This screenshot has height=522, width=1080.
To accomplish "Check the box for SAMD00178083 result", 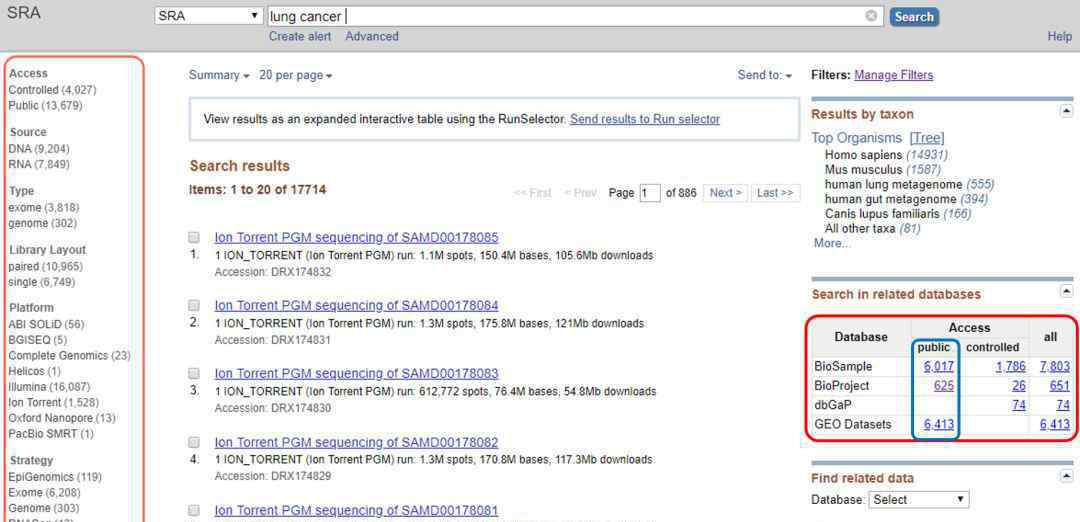I will point(194,373).
